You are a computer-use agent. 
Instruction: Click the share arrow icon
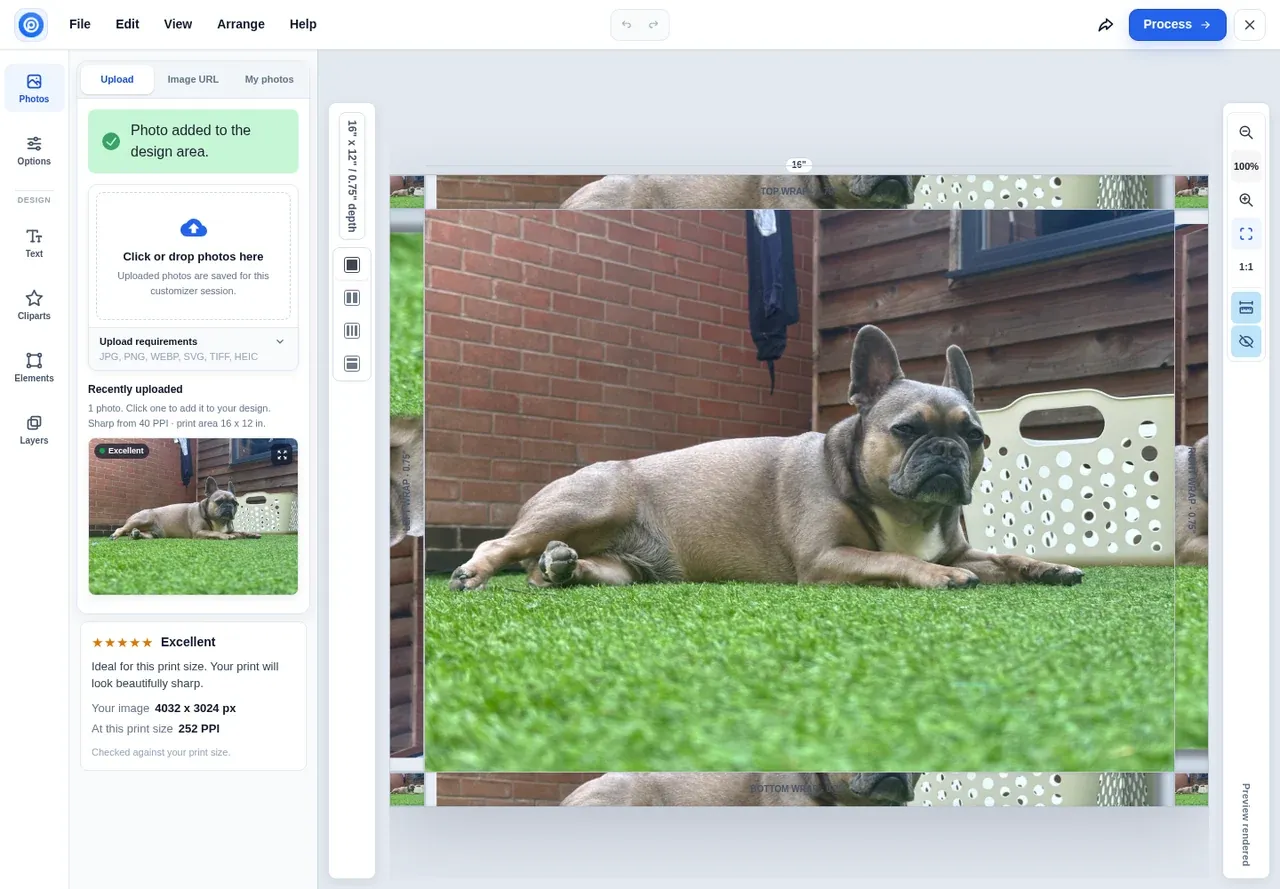pyautogui.click(x=1105, y=25)
